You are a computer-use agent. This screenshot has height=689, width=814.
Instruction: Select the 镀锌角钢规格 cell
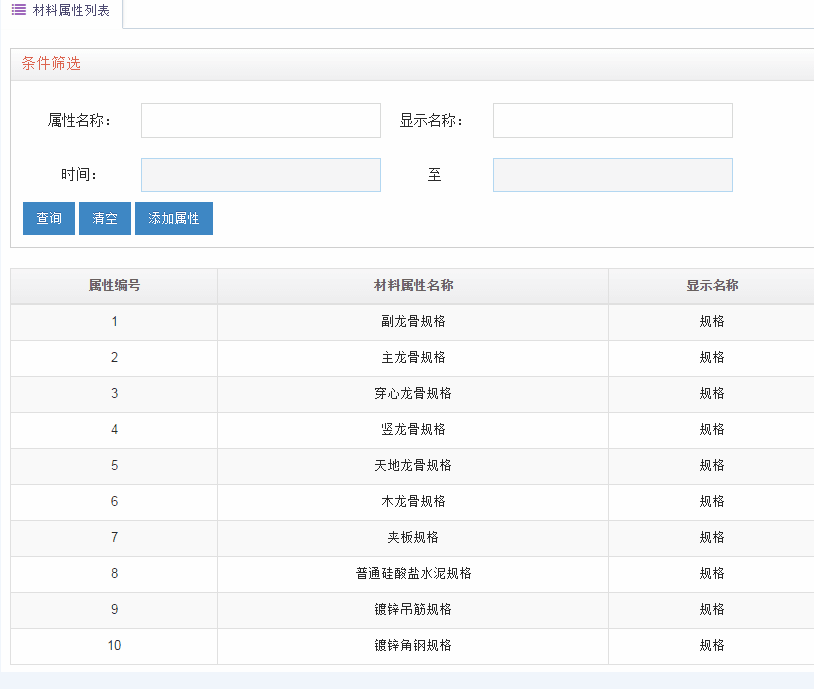[413, 646]
